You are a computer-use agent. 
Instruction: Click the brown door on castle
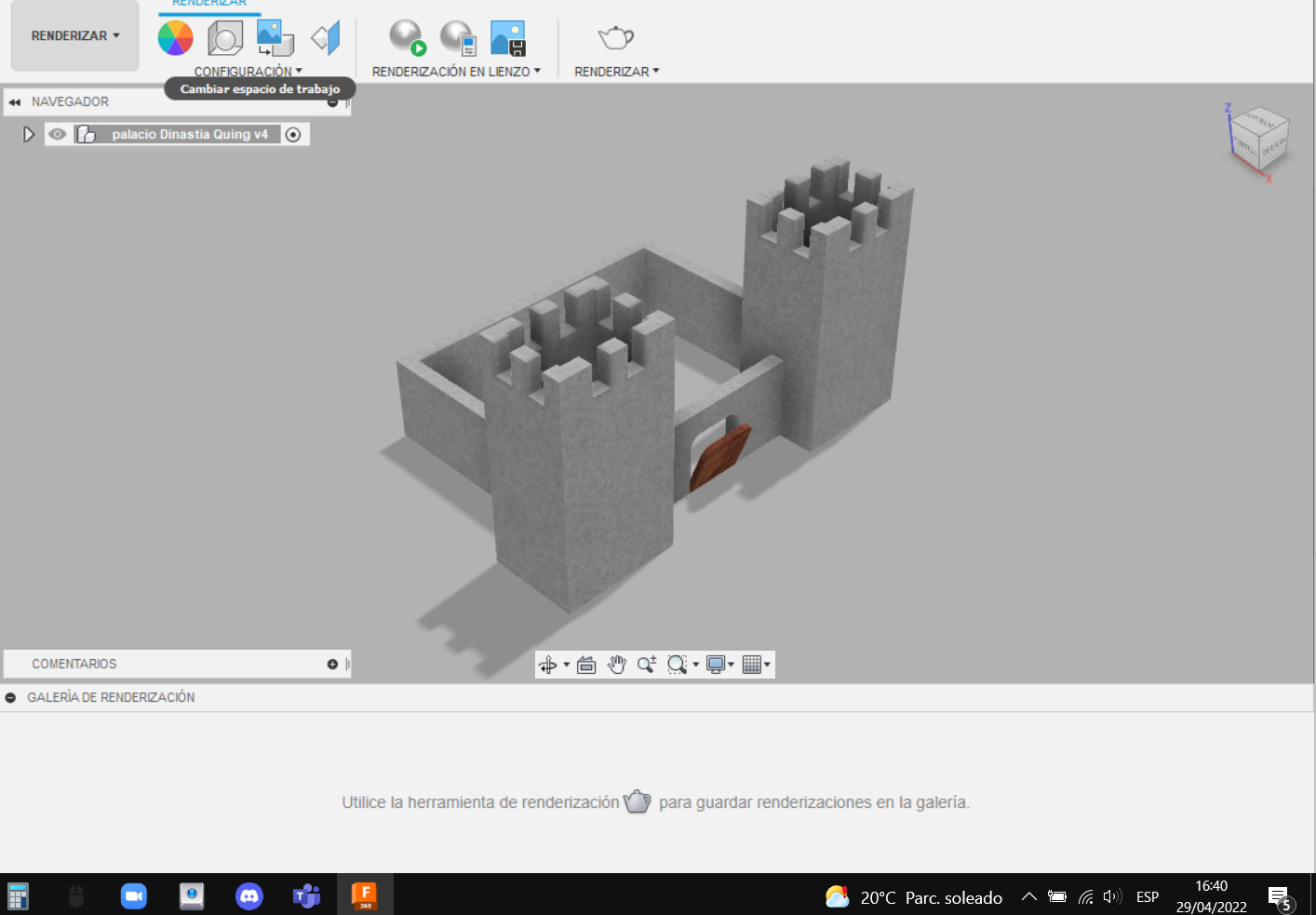coord(718,458)
